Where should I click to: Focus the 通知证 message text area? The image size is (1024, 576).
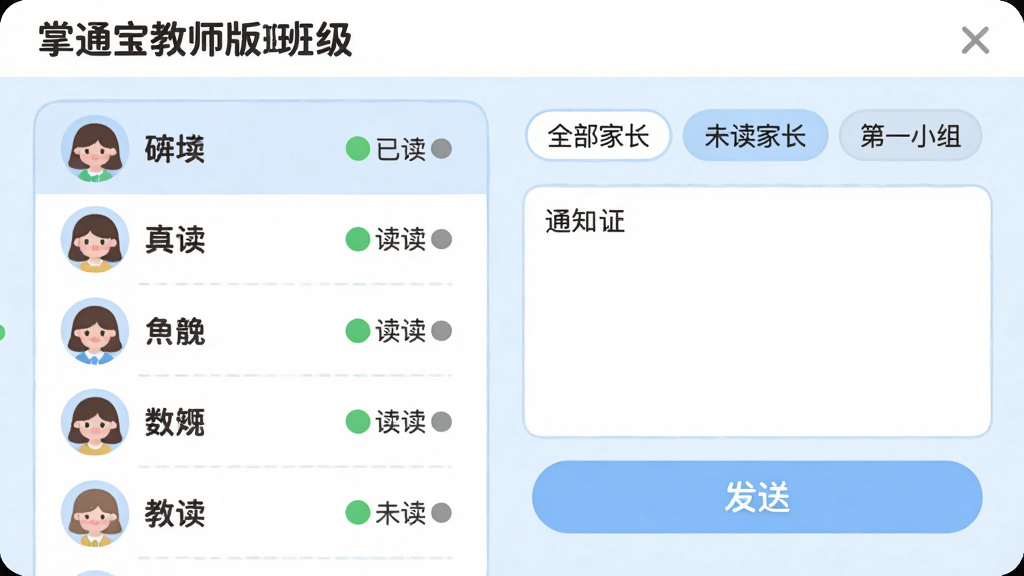pos(758,312)
